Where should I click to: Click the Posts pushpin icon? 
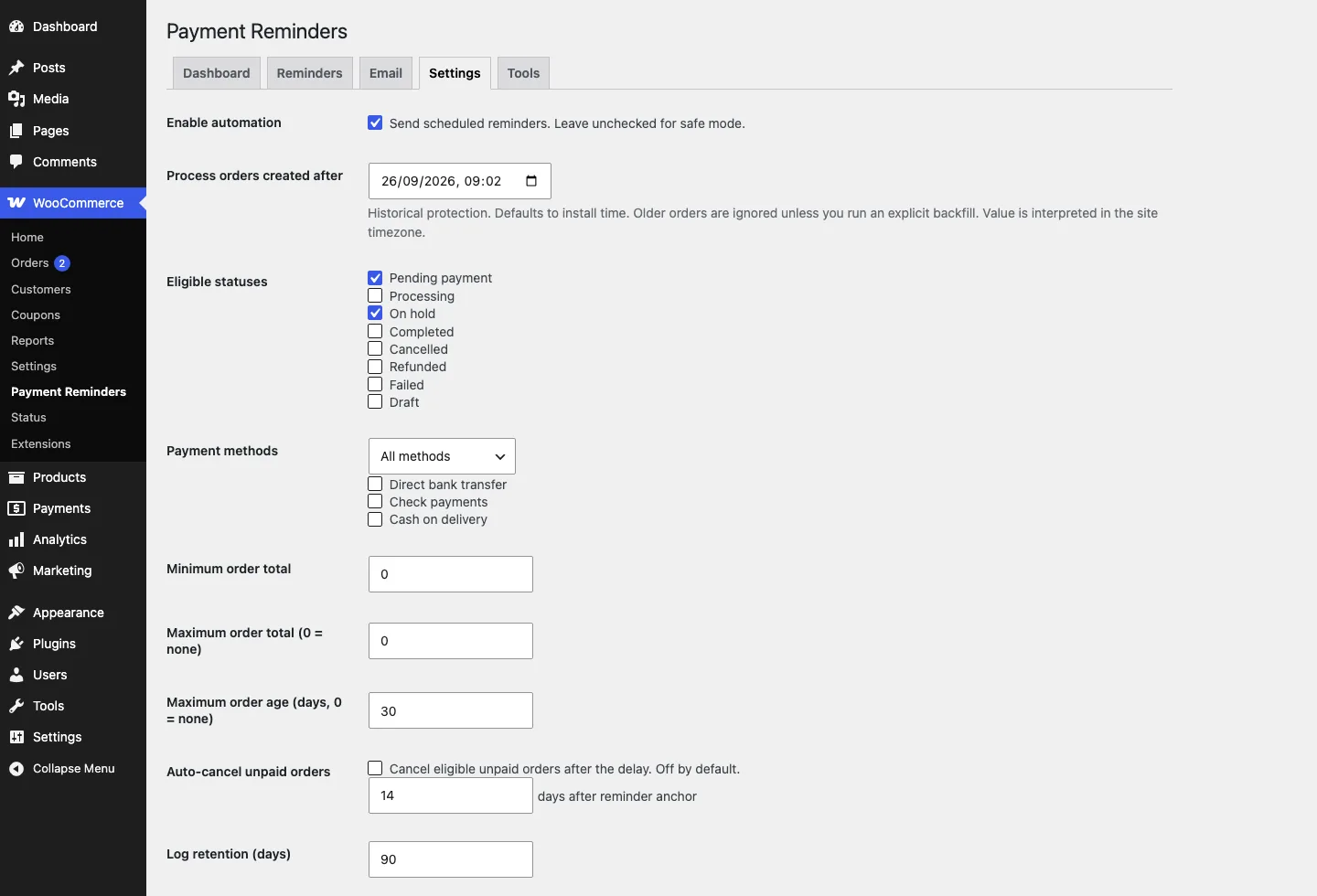coord(16,68)
